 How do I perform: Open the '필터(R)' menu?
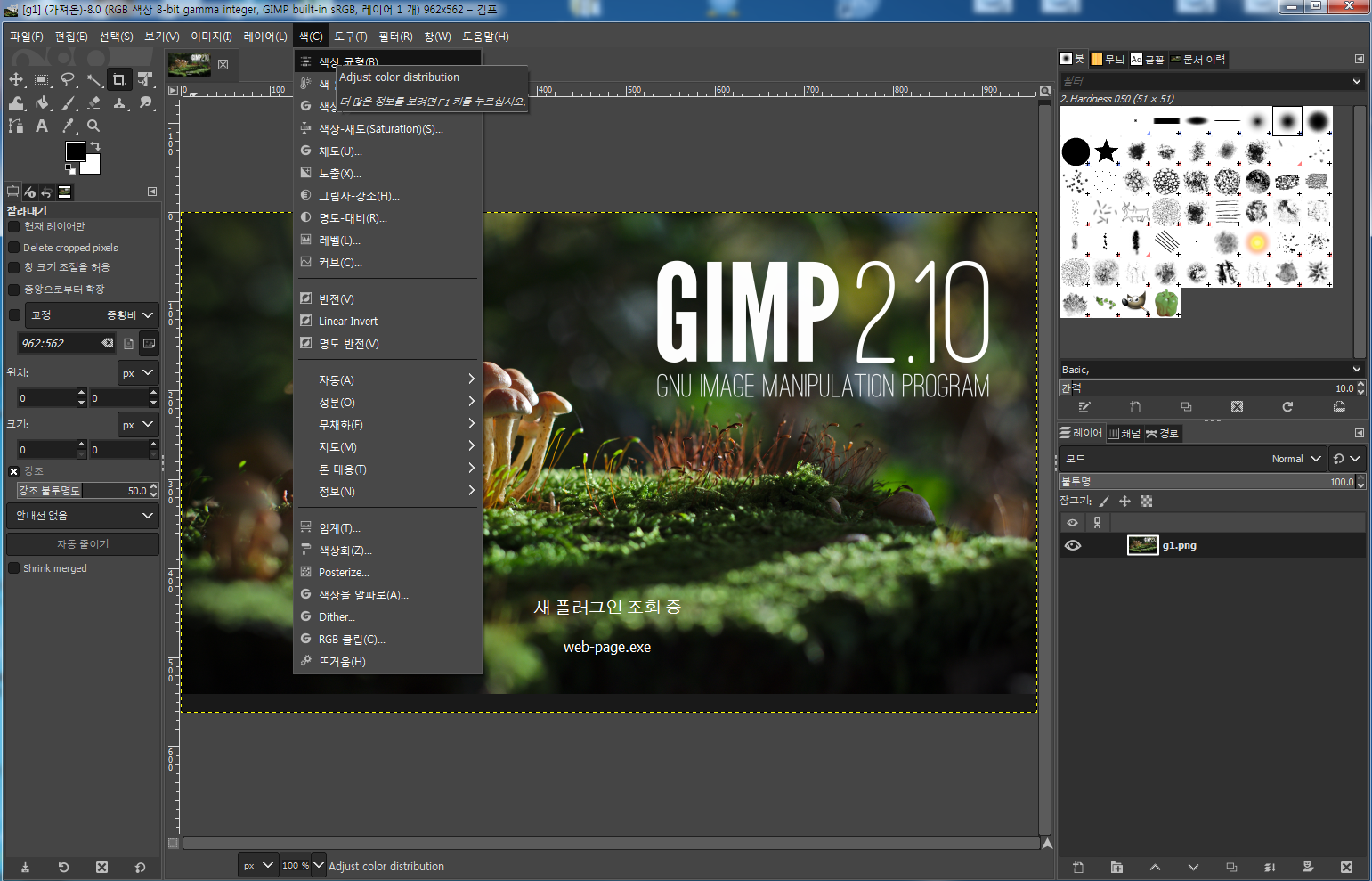tap(395, 37)
